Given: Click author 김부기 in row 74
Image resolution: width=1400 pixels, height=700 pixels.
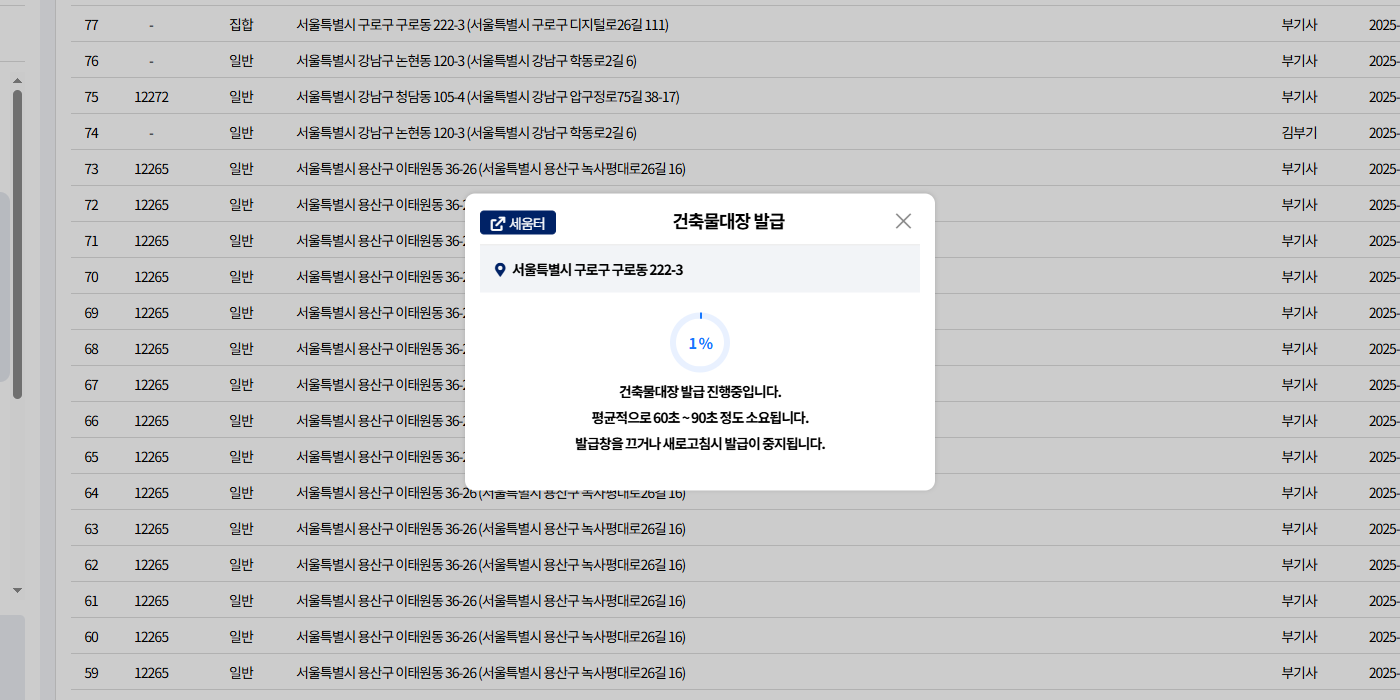Looking at the screenshot, I should [1299, 133].
